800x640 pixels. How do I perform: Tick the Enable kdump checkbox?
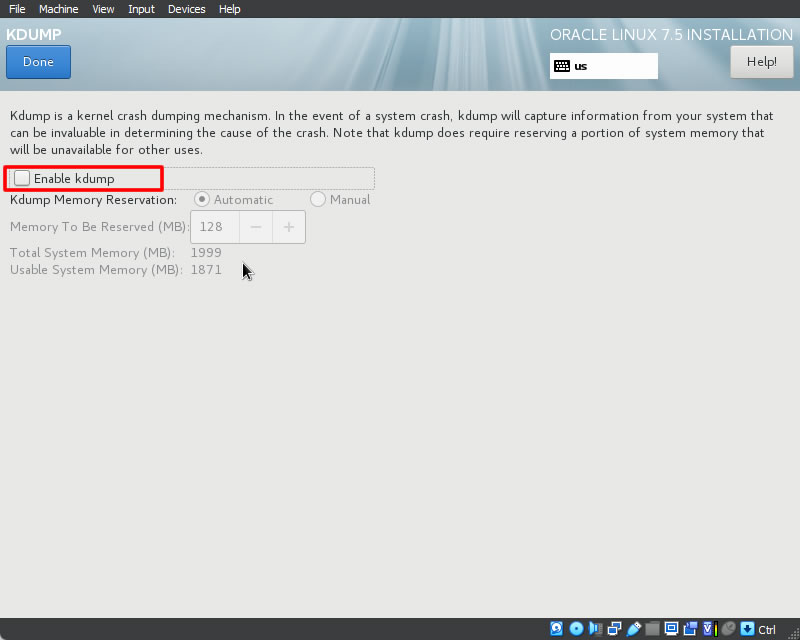pos(21,178)
